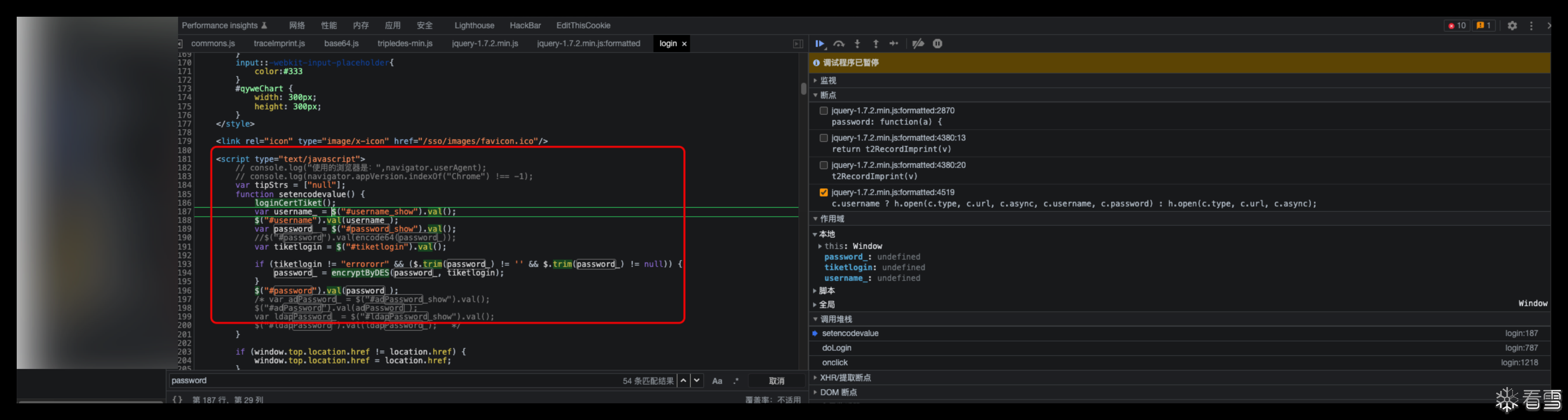Open tripledes-min.js file tab
1568x420 pixels.
click(x=405, y=44)
